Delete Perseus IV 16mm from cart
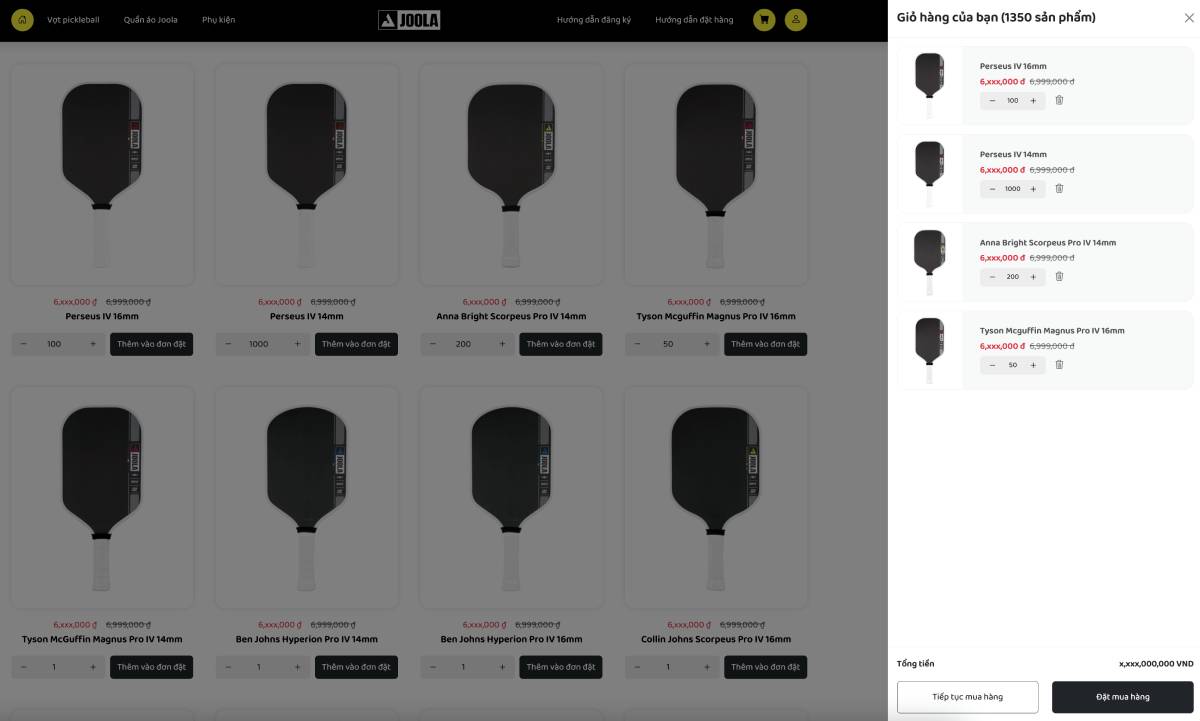 (1059, 100)
